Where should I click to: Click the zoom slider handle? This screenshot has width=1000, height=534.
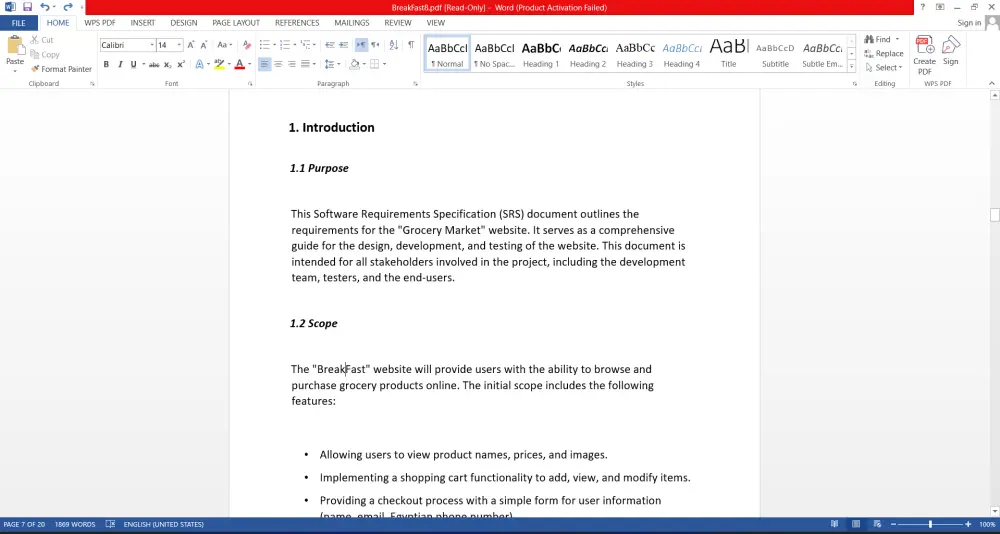tap(930, 524)
